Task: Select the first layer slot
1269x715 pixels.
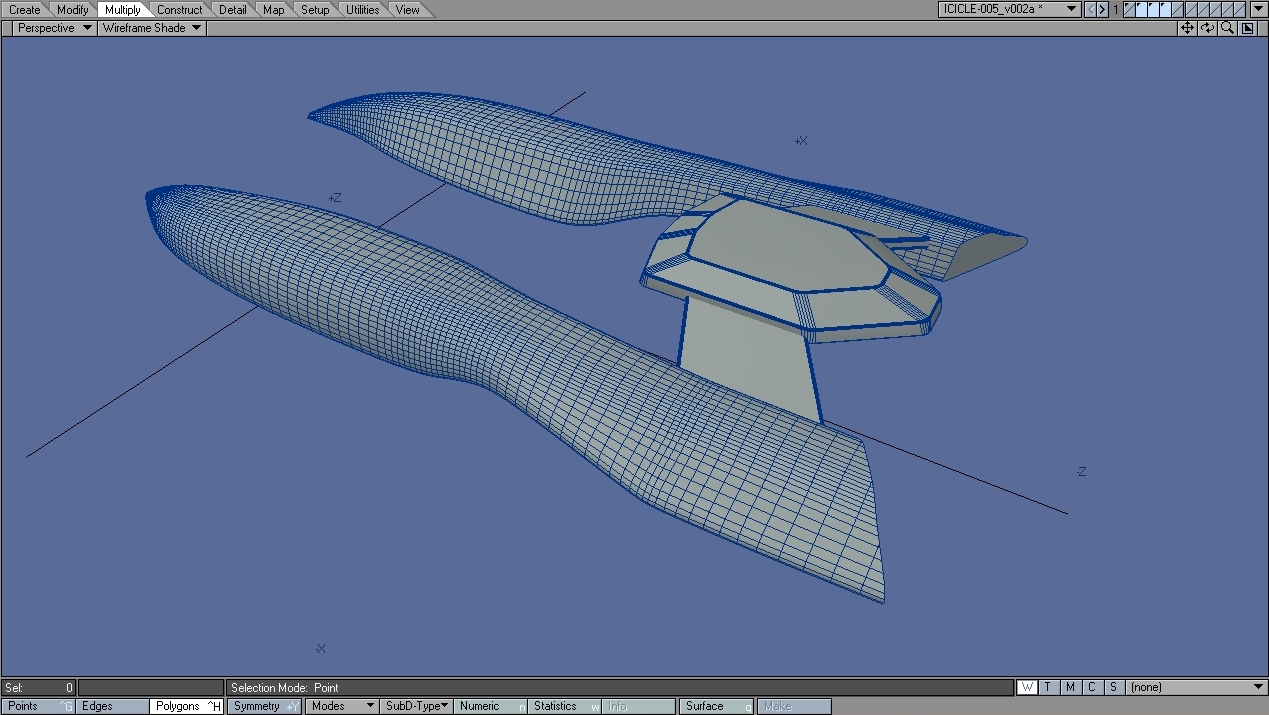Action: (1131, 10)
